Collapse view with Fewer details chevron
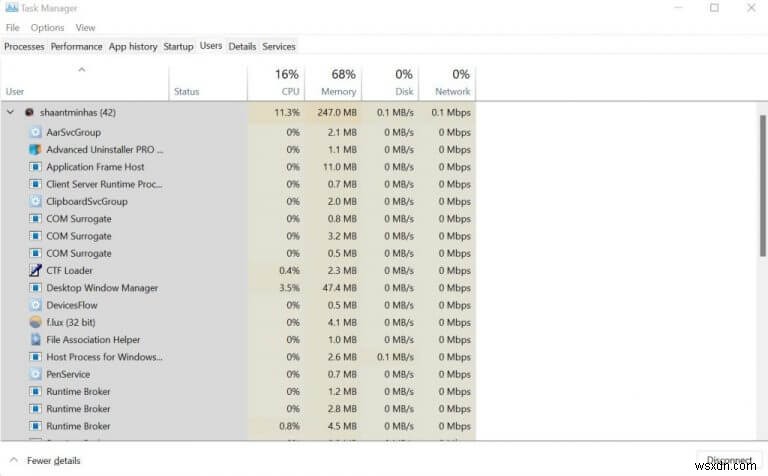 click(x=14, y=460)
